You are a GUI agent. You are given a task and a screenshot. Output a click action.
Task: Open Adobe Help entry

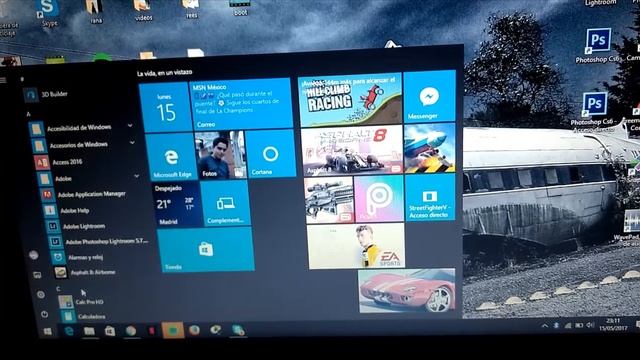[67, 211]
